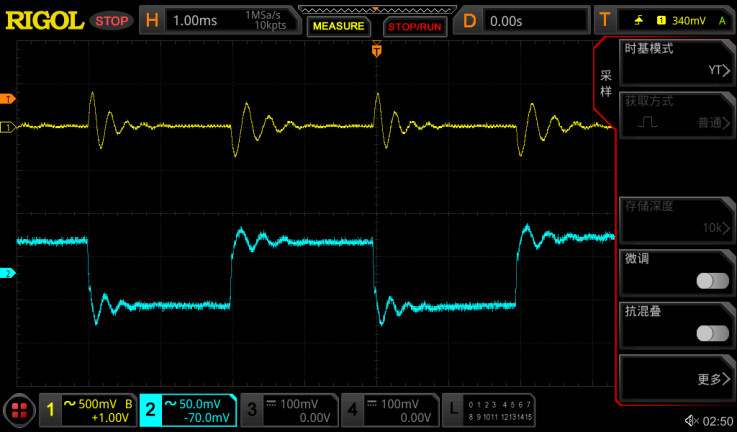Click channel 2 50.0mV scale readout
This screenshot has width=737, height=432.
click(x=199, y=404)
